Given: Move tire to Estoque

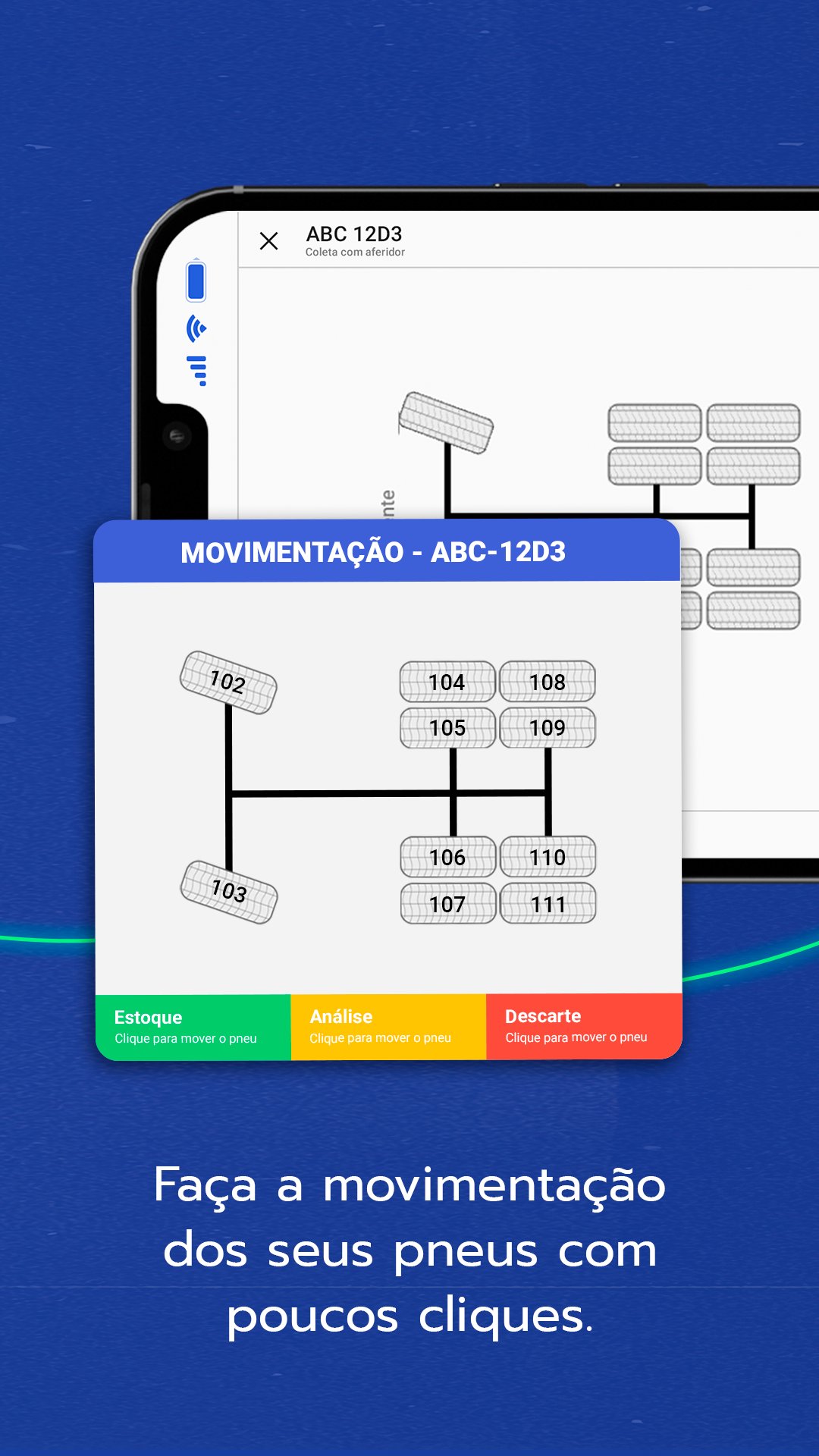Looking at the screenshot, I should (193, 1027).
